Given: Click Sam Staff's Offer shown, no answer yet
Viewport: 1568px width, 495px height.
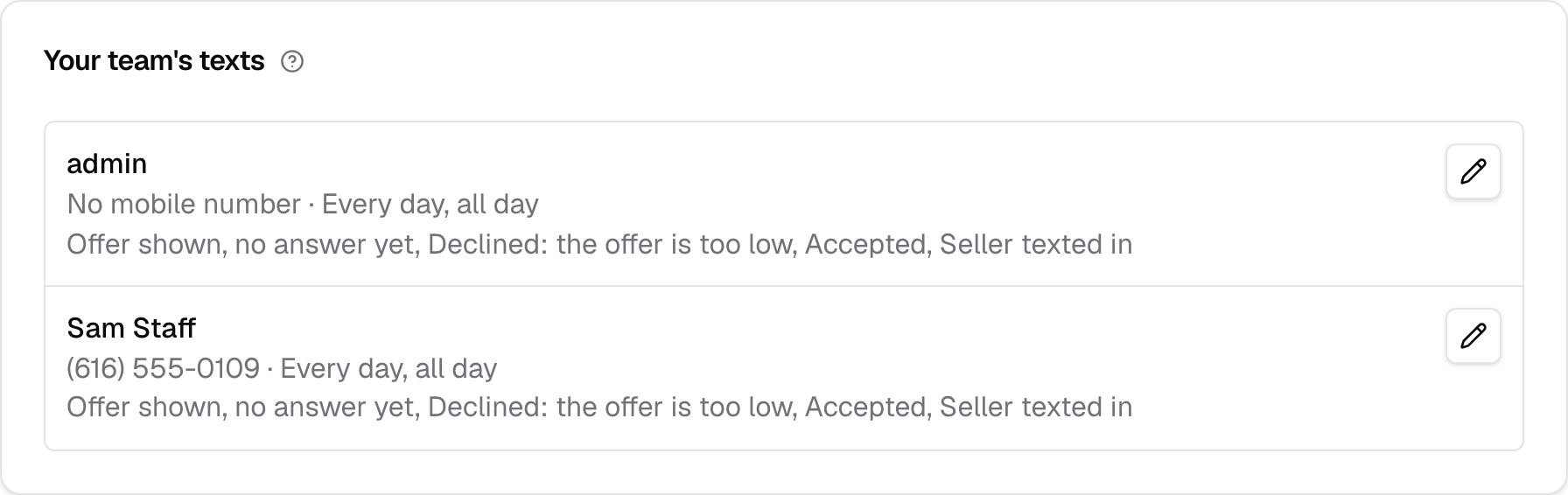Looking at the screenshot, I should coord(243,407).
